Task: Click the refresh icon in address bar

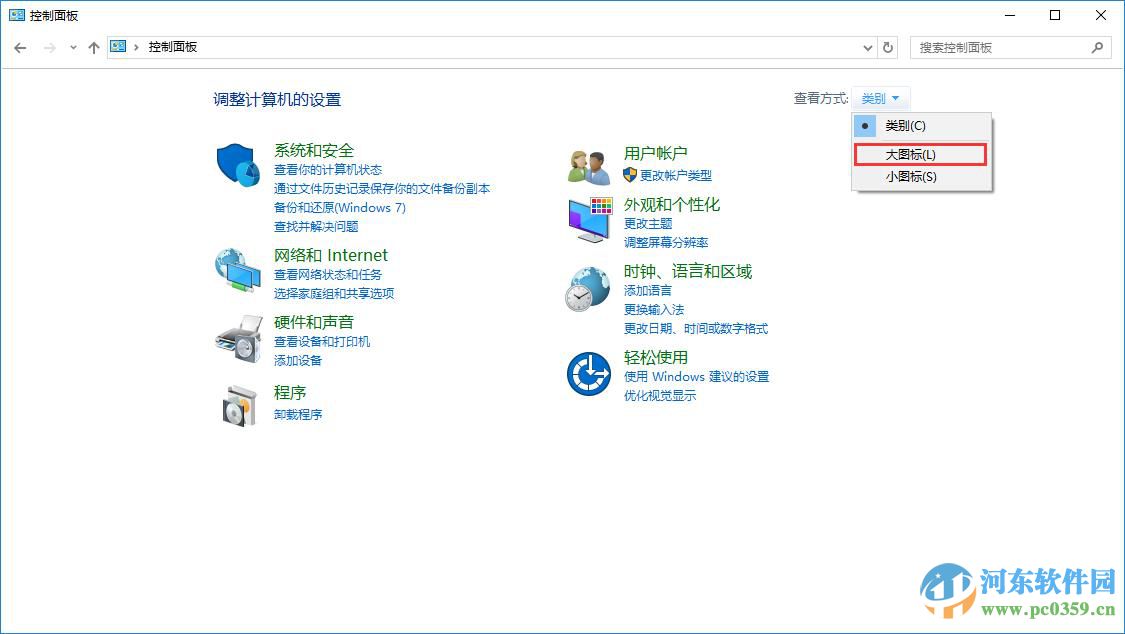Action: point(889,47)
